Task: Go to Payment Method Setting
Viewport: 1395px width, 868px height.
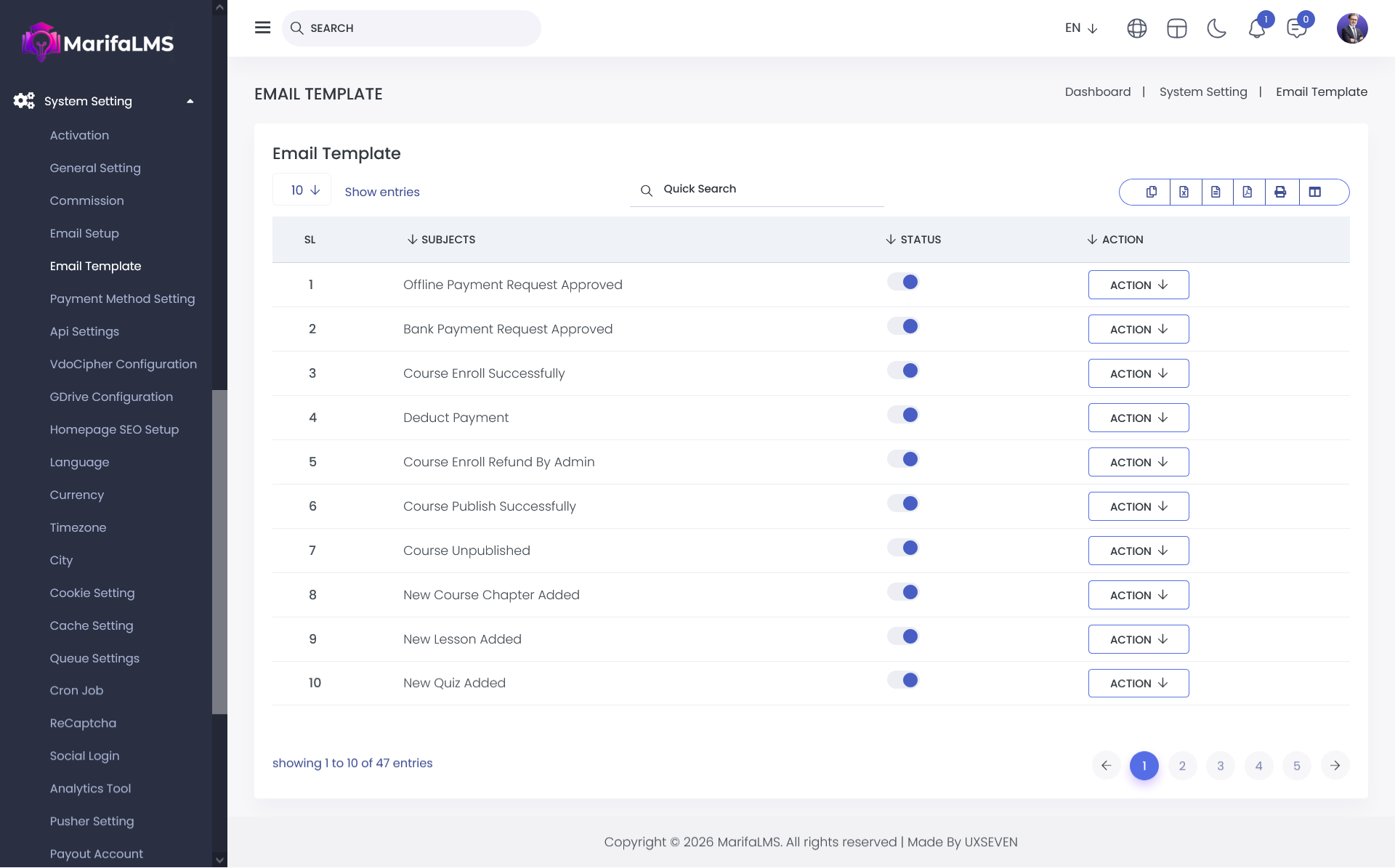Action: pos(122,299)
